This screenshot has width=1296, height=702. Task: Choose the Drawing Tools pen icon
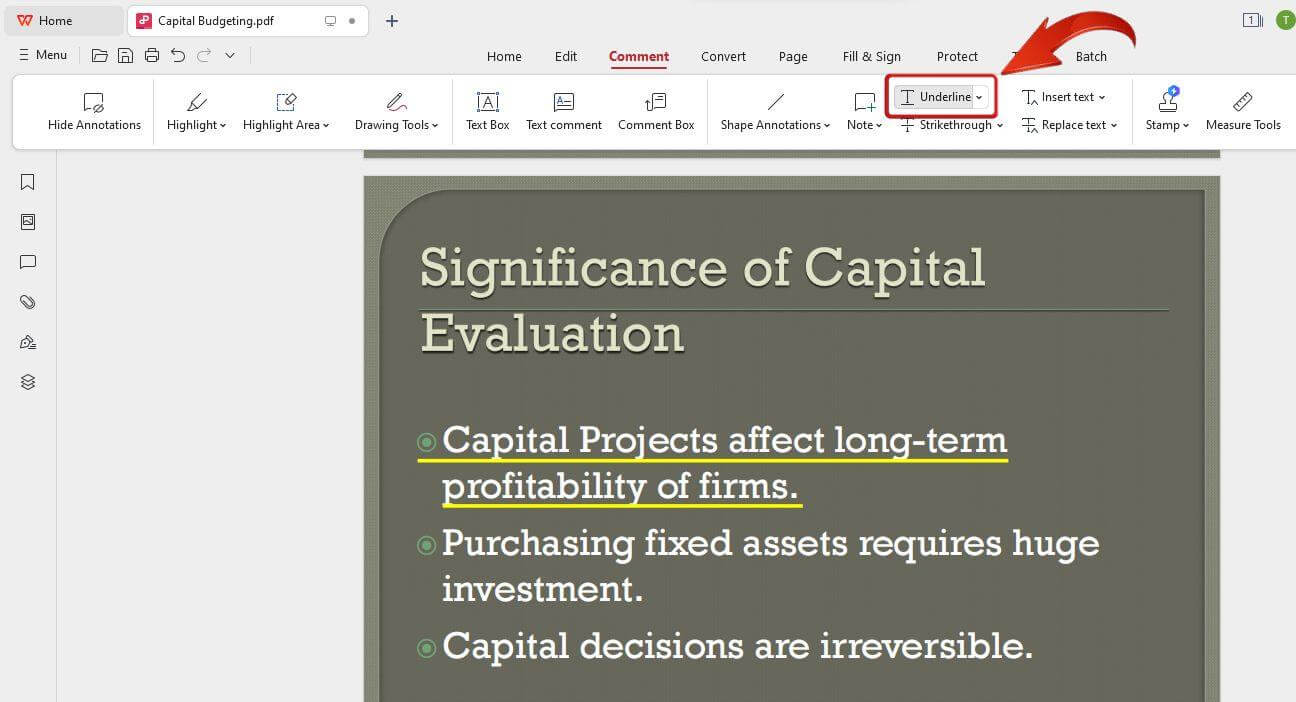click(x=396, y=102)
